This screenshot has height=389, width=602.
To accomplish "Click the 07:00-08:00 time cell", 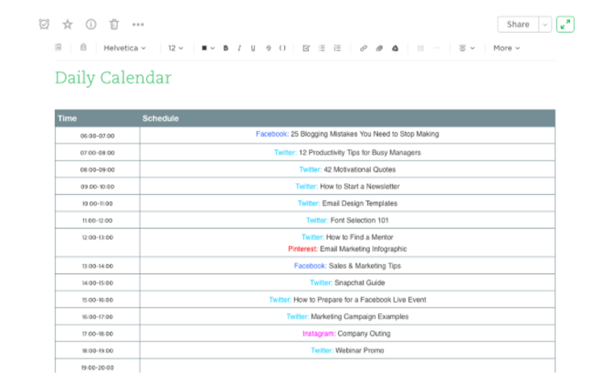I will pyautogui.click(x=98, y=152).
